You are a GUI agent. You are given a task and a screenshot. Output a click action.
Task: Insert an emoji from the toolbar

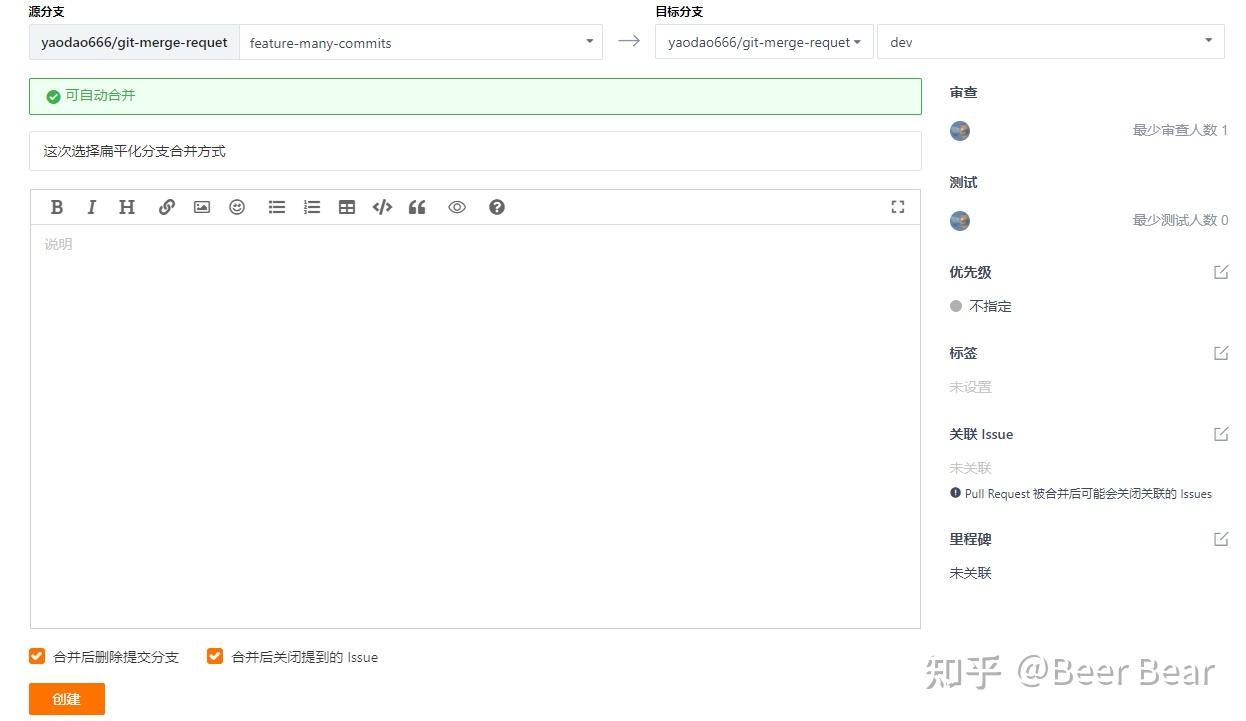[237, 207]
